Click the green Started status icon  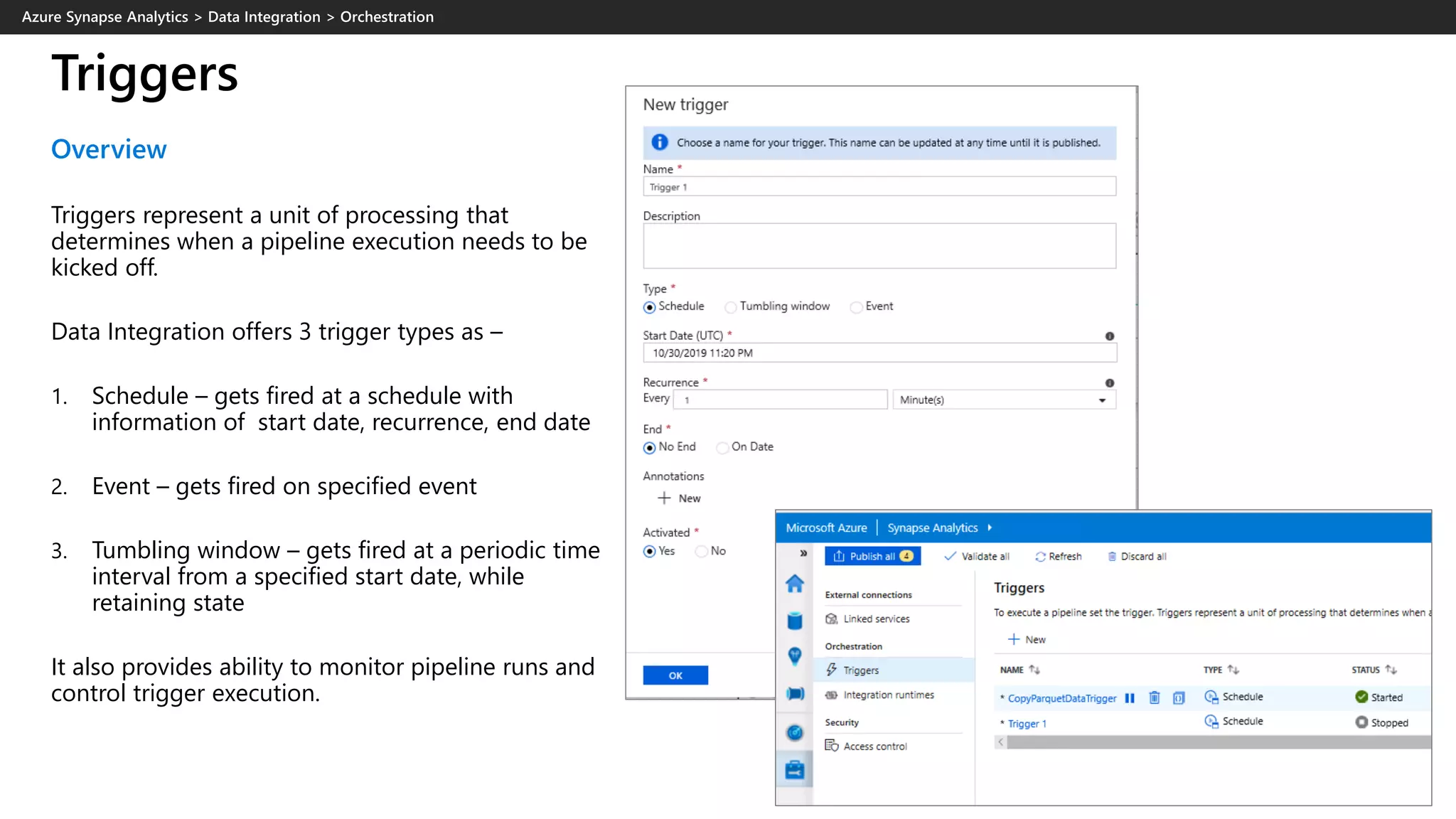point(1361,697)
